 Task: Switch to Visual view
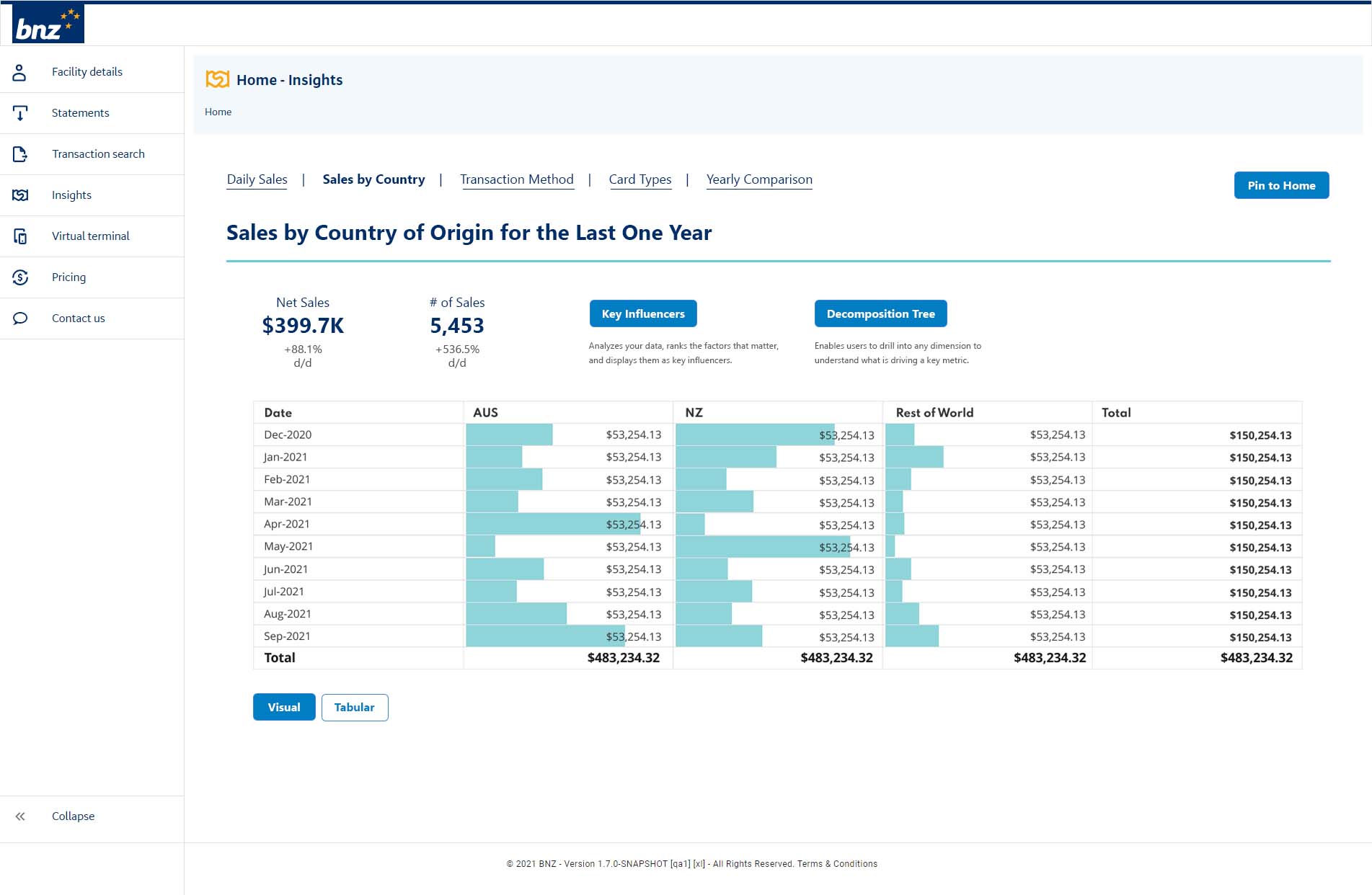click(283, 707)
